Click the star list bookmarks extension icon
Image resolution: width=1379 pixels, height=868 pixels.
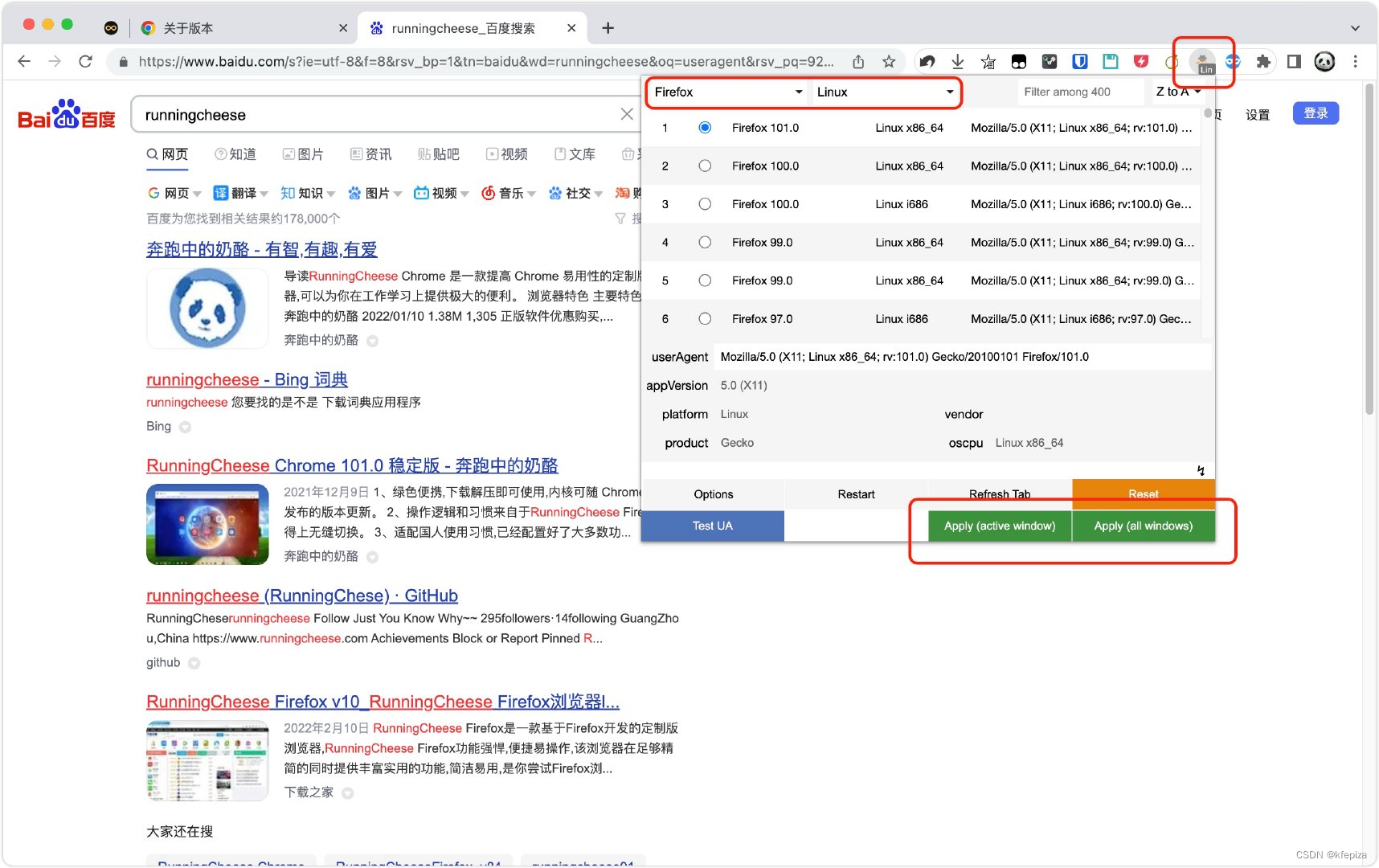(988, 61)
